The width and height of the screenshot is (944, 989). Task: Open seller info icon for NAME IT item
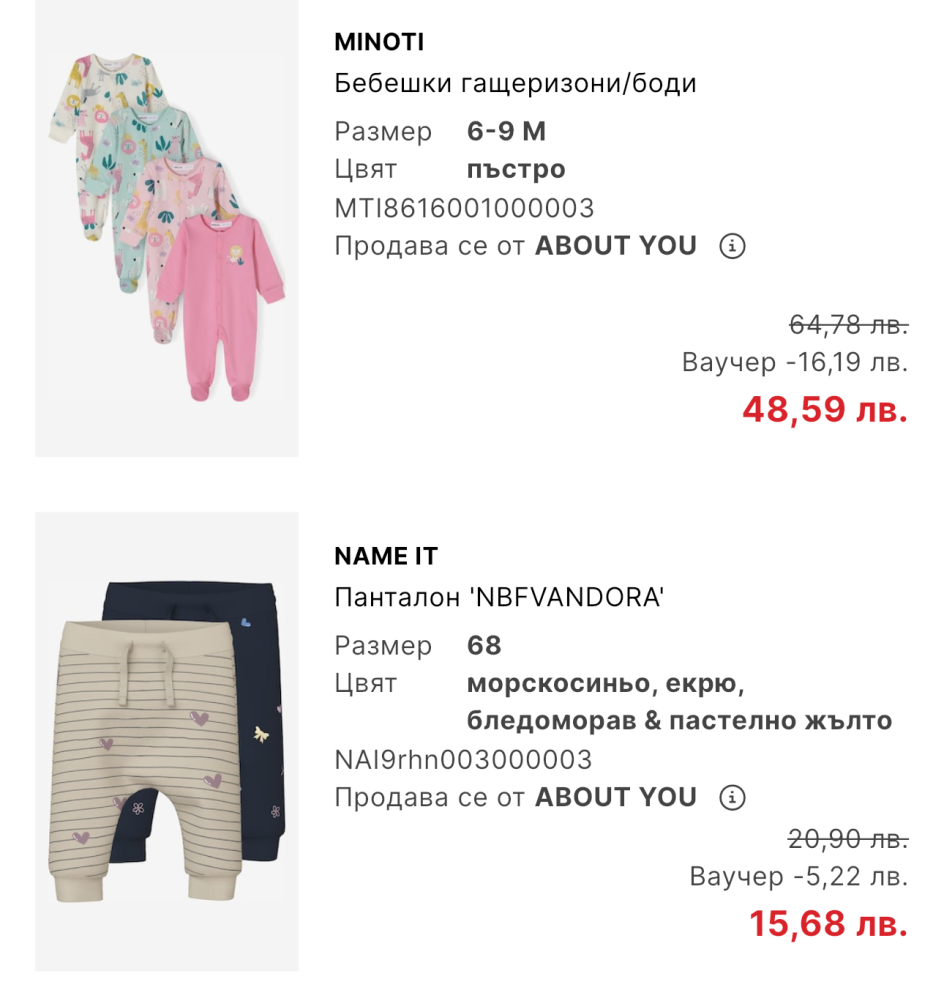[732, 797]
